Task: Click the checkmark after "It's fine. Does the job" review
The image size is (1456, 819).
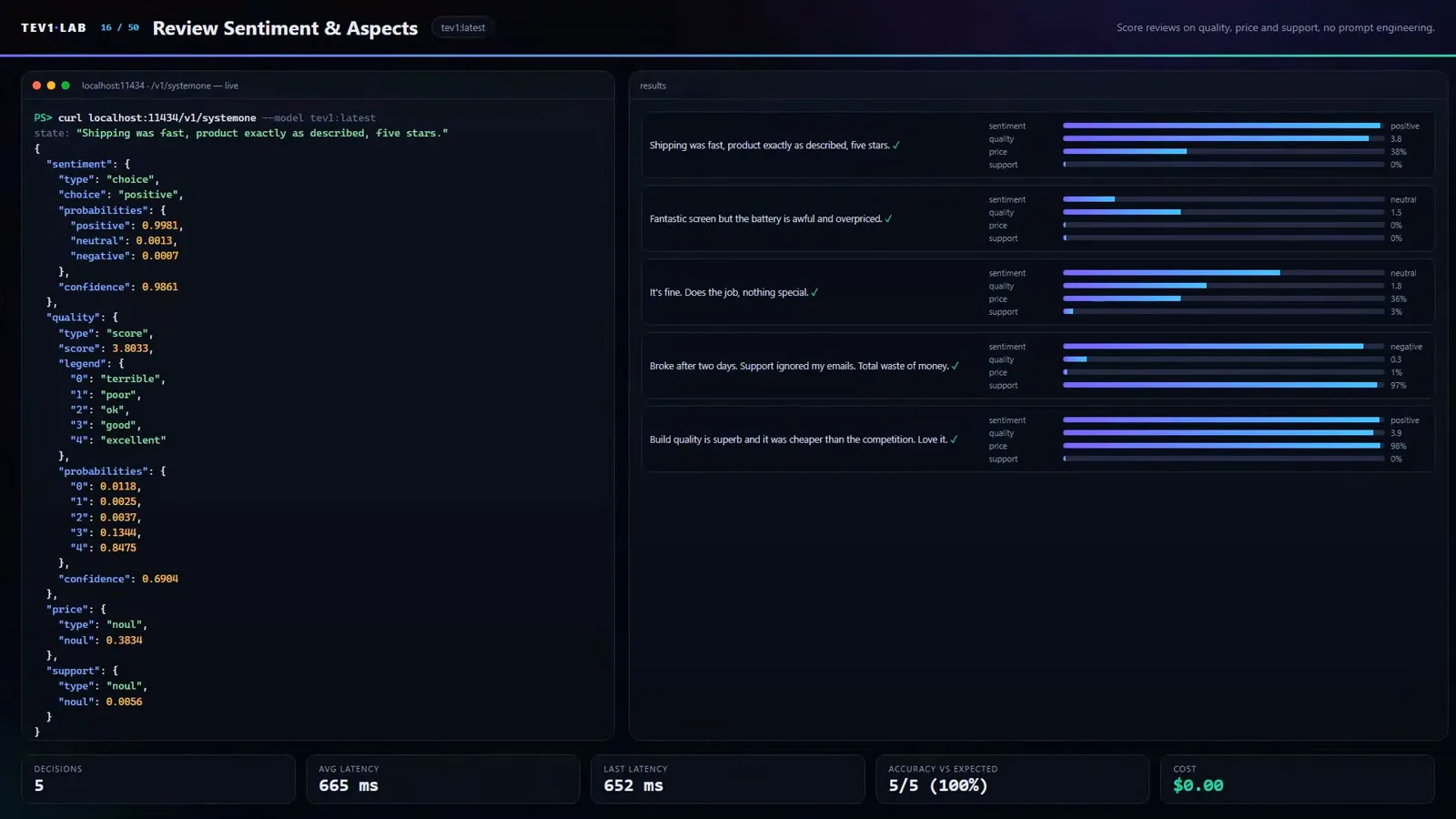Action: [x=814, y=293]
